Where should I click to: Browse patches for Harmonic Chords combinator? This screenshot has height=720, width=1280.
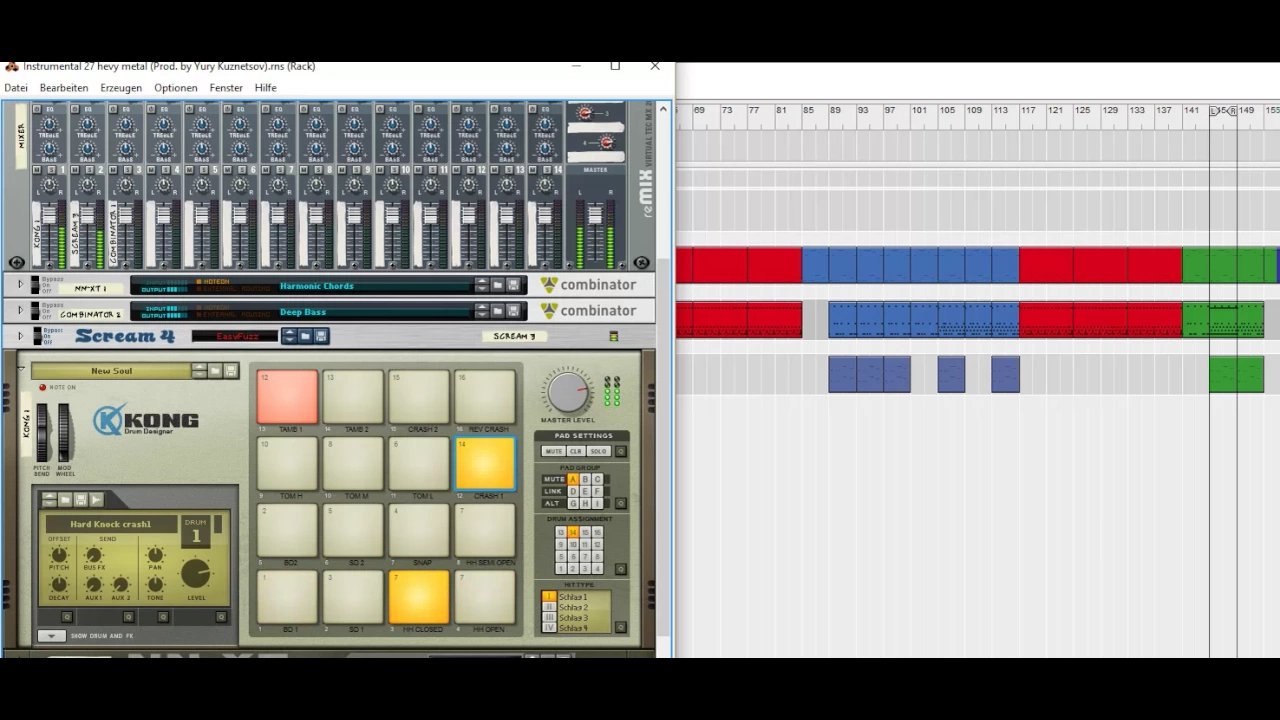[497, 285]
